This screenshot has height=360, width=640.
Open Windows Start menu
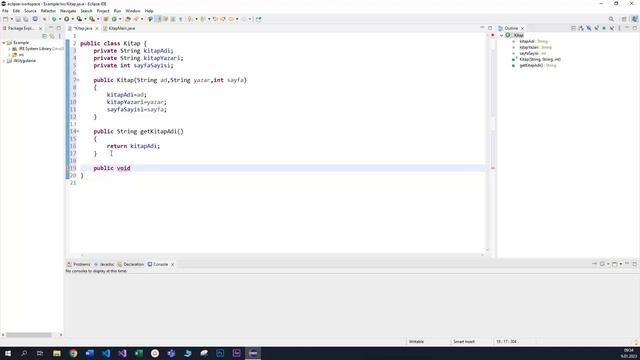click(x=8, y=353)
